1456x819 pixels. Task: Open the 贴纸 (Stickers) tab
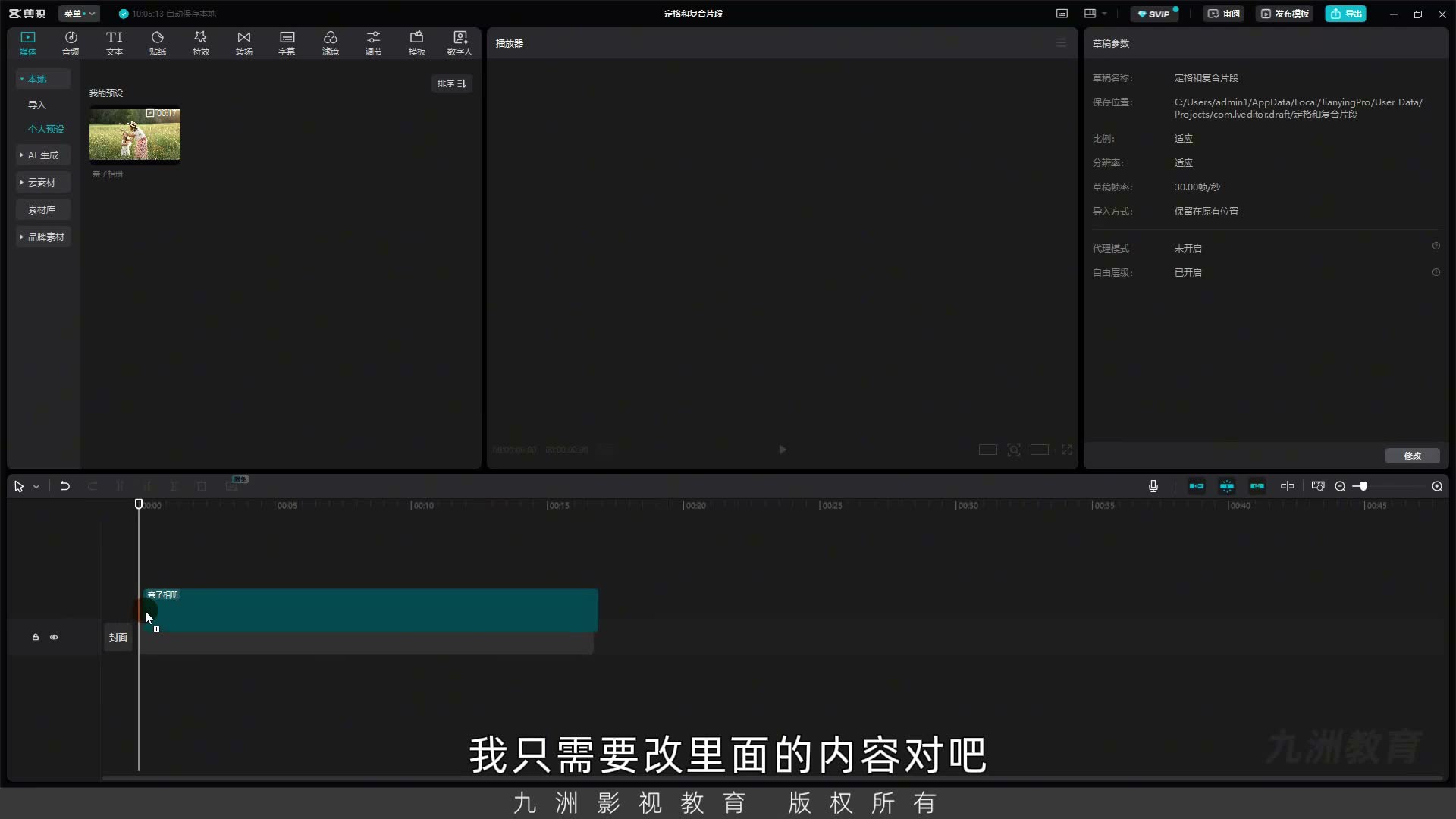(x=158, y=43)
